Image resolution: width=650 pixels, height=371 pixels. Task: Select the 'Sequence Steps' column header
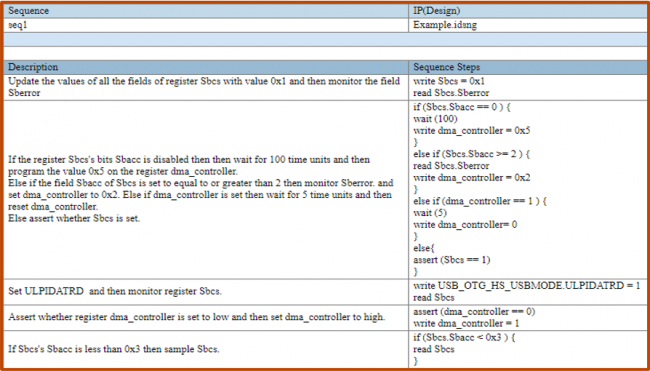point(528,67)
